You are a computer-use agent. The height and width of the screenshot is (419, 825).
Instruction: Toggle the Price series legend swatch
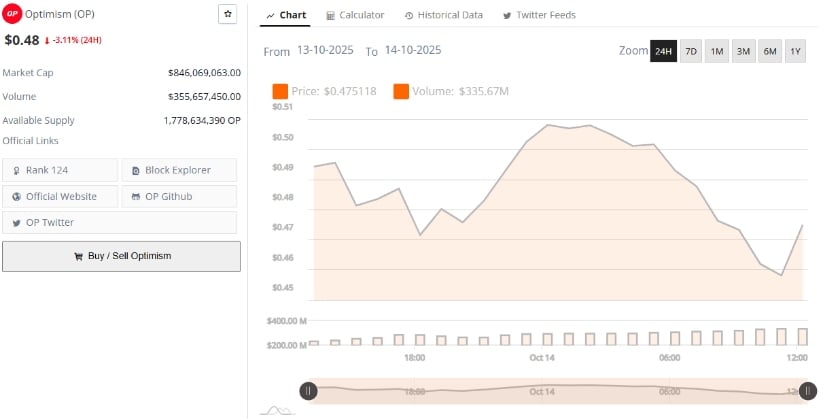pyautogui.click(x=280, y=92)
